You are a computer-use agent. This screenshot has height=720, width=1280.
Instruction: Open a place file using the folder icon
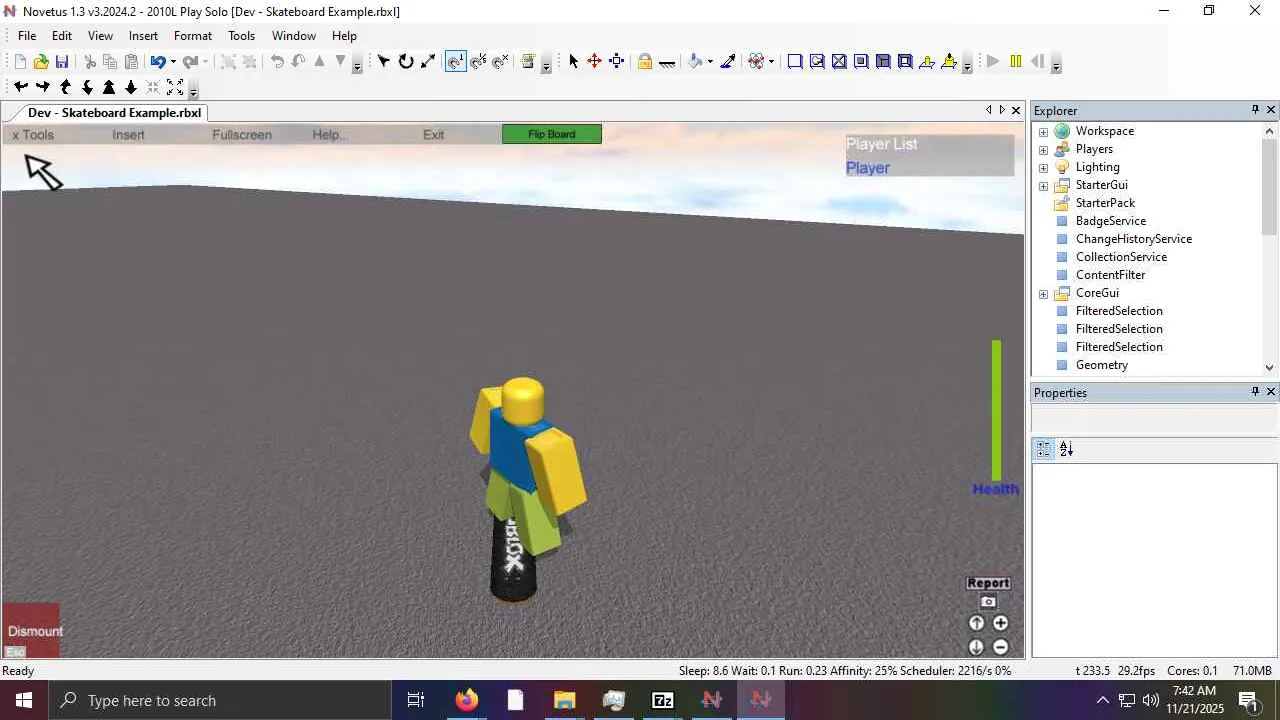click(41, 62)
